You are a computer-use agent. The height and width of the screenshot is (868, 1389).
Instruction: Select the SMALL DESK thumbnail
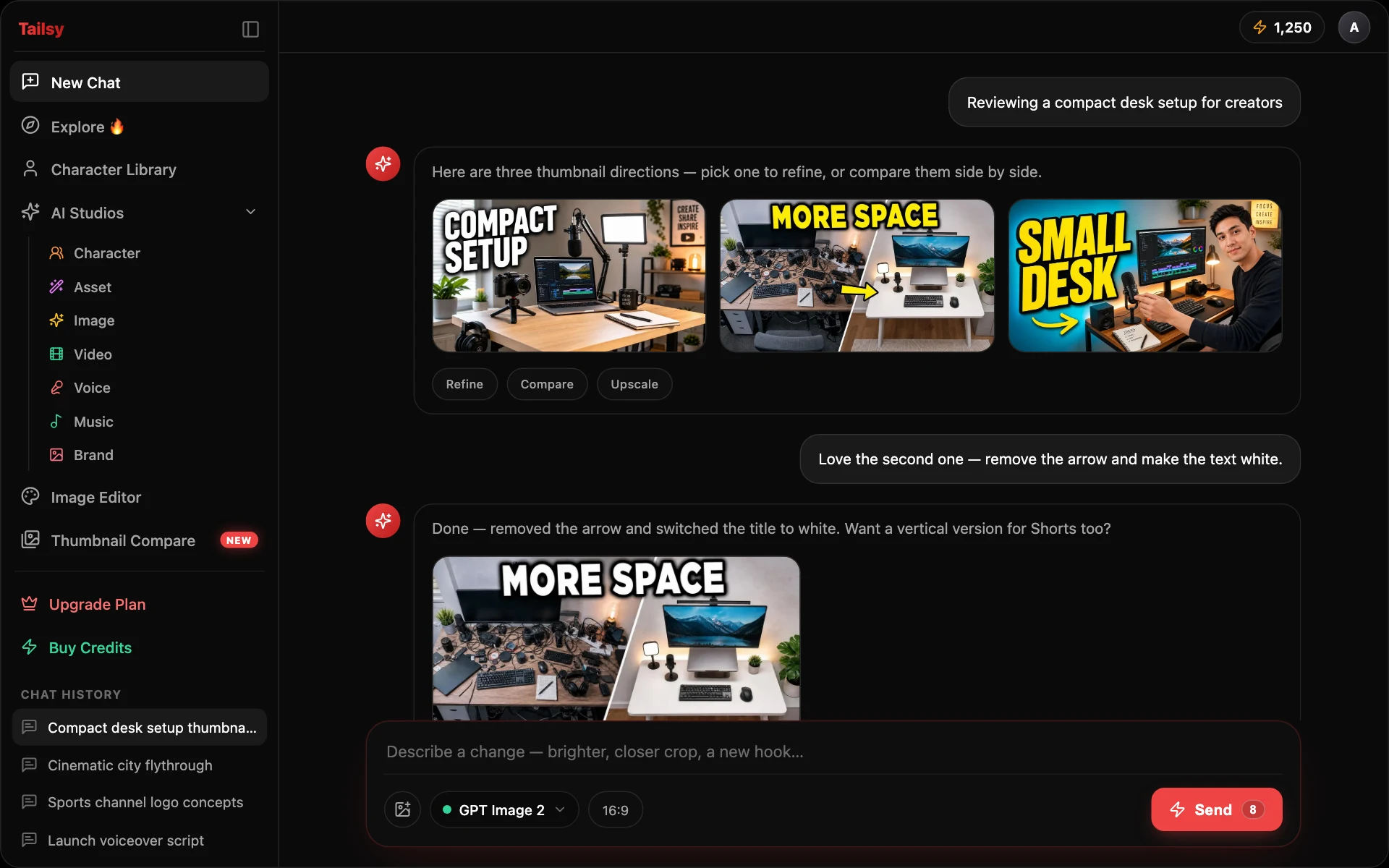point(1145,276)
